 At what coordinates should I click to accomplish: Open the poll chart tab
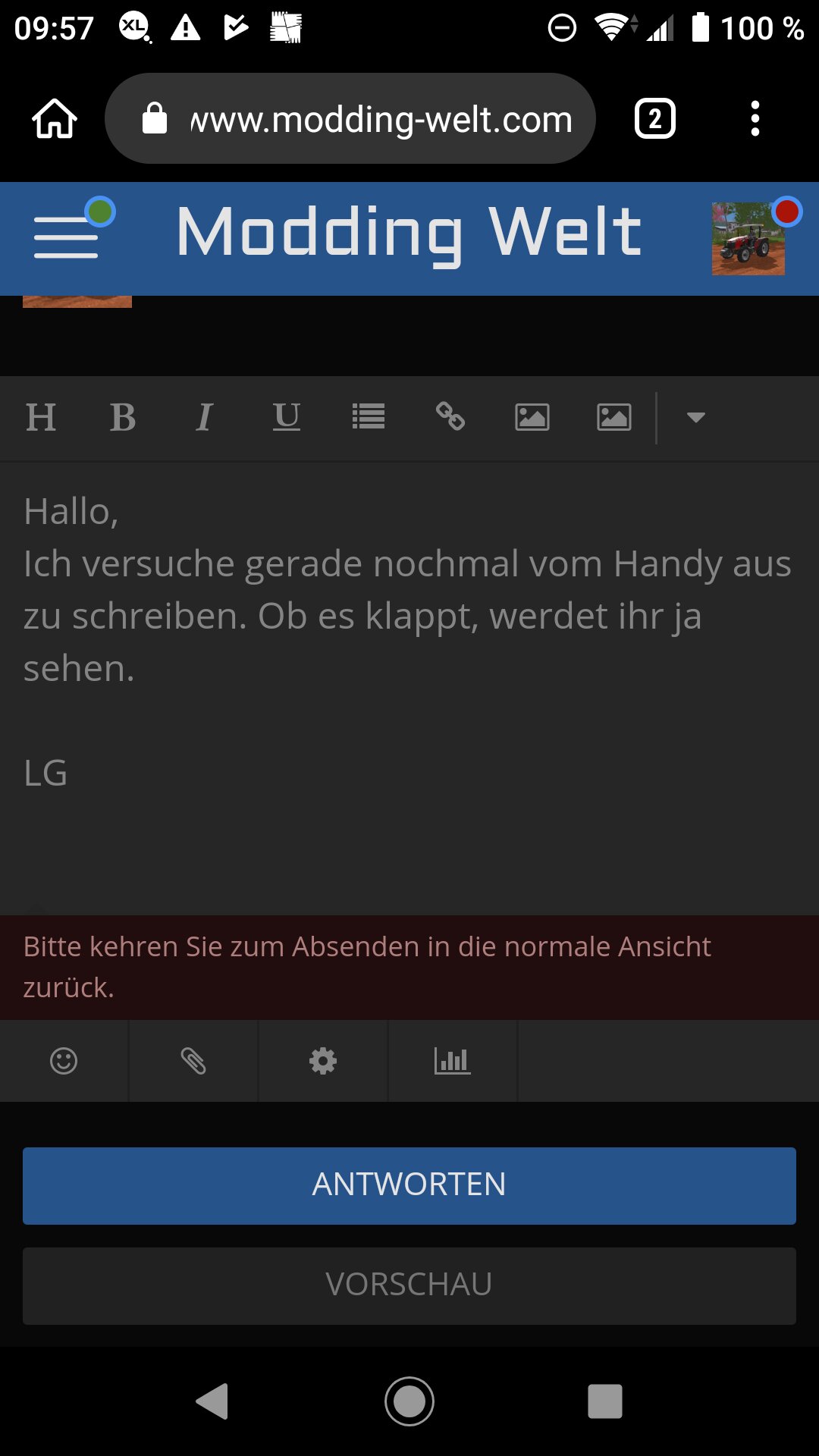(453, 1061)
